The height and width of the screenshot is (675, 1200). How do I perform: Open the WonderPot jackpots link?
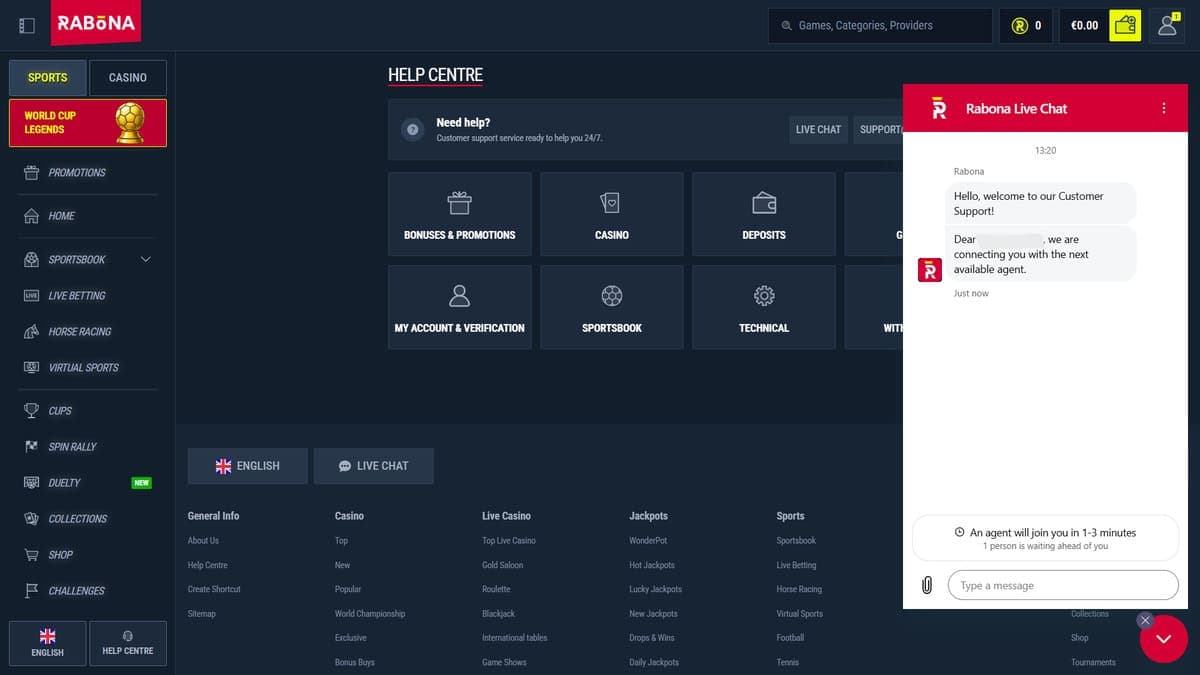tap(648, 541)
